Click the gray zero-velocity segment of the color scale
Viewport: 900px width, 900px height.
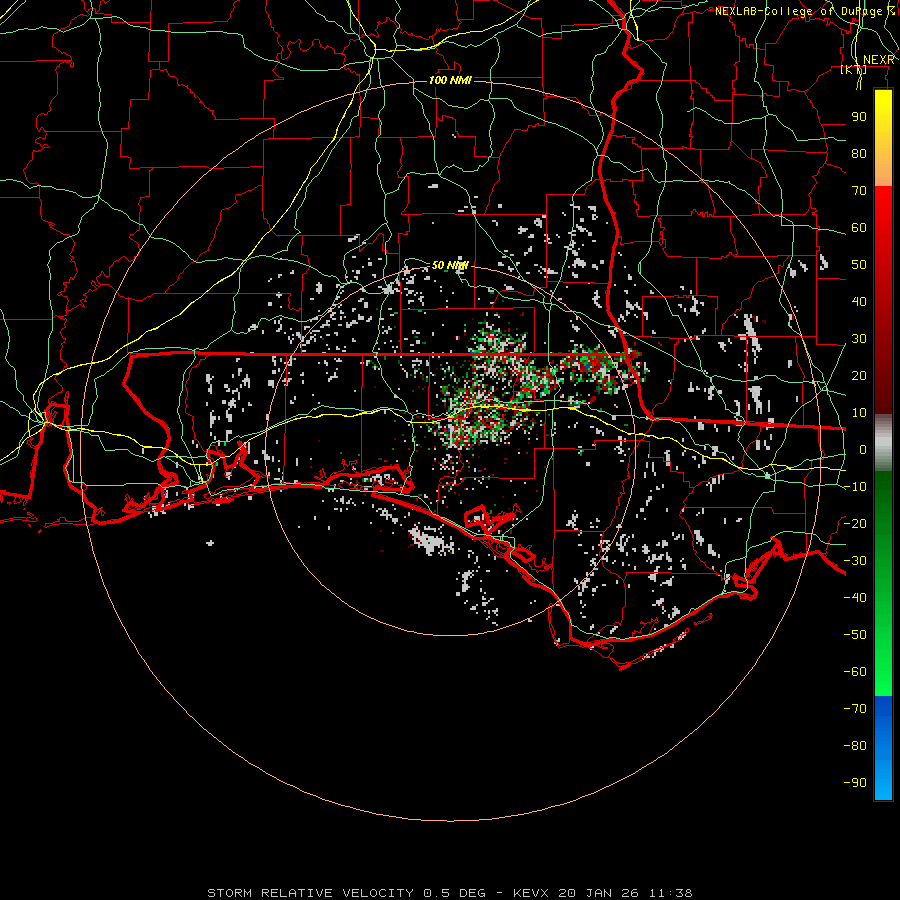coord(883,443)
